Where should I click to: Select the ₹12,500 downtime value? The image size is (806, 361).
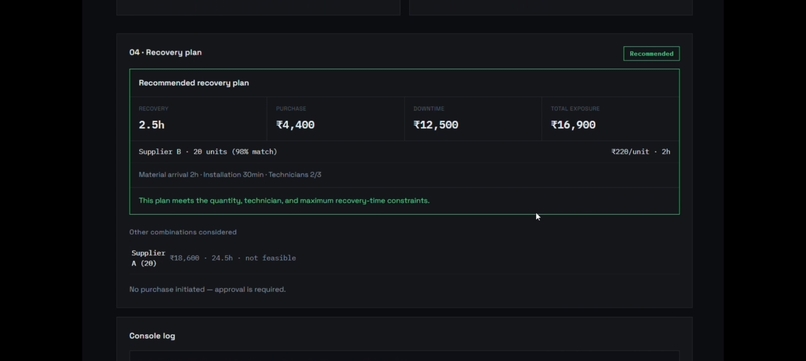click(x=436, y=125)
